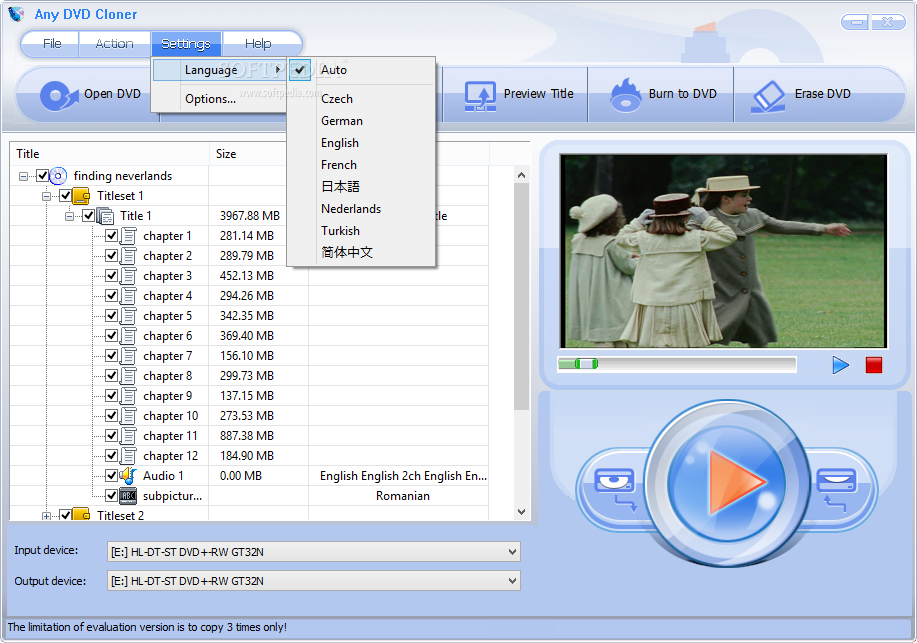The width and height of the screenshot is (917, 643).
Task: Open the Action menu
Action: click(x=114, y=44)
